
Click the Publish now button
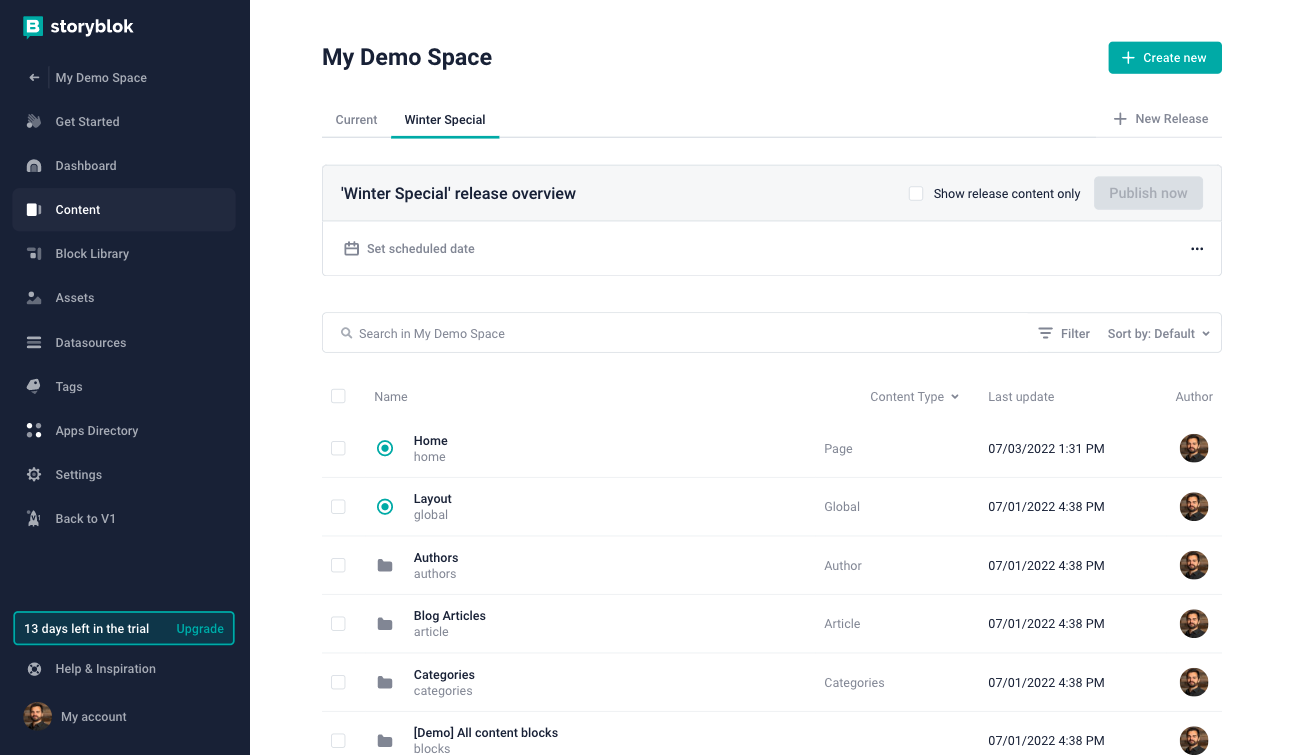(1148, 193)
